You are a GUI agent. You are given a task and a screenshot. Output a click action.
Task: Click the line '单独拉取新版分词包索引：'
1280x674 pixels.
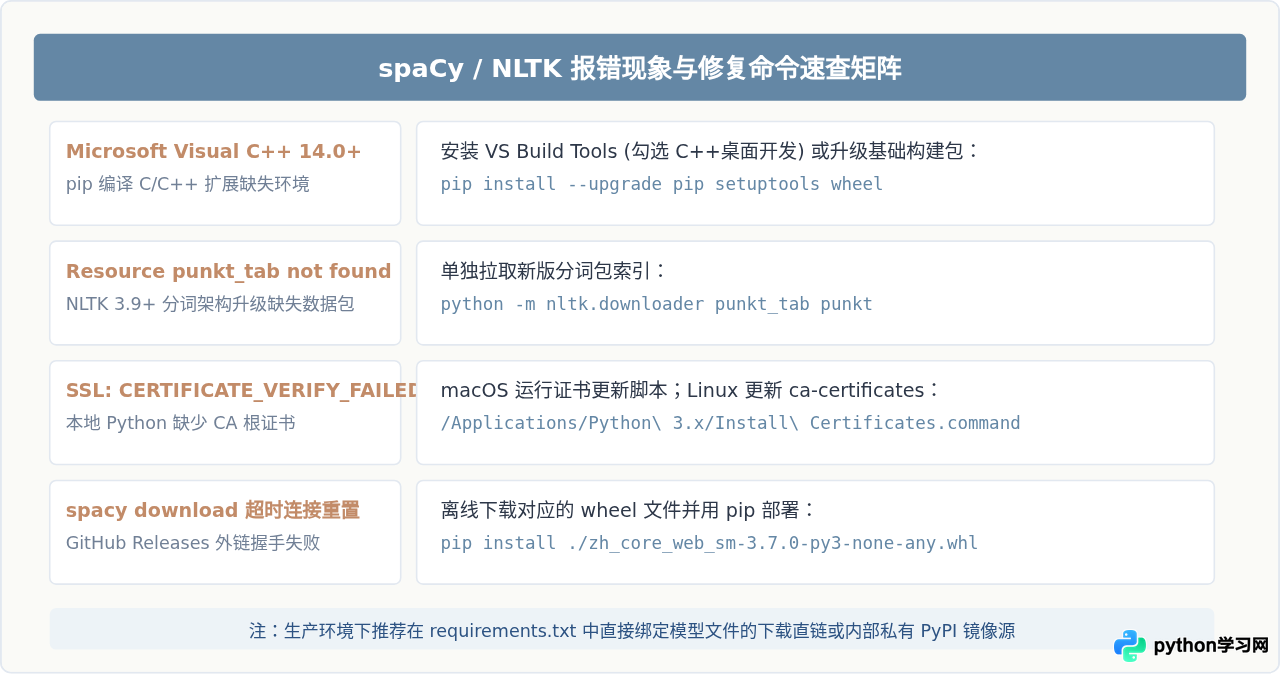tap(554, 271)
